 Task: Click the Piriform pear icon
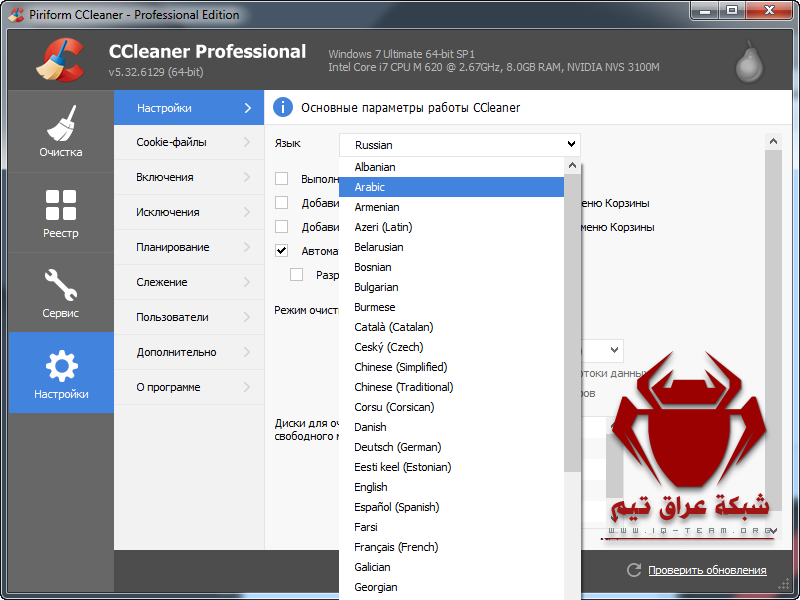pyautogui.click(x=749, y=63)
